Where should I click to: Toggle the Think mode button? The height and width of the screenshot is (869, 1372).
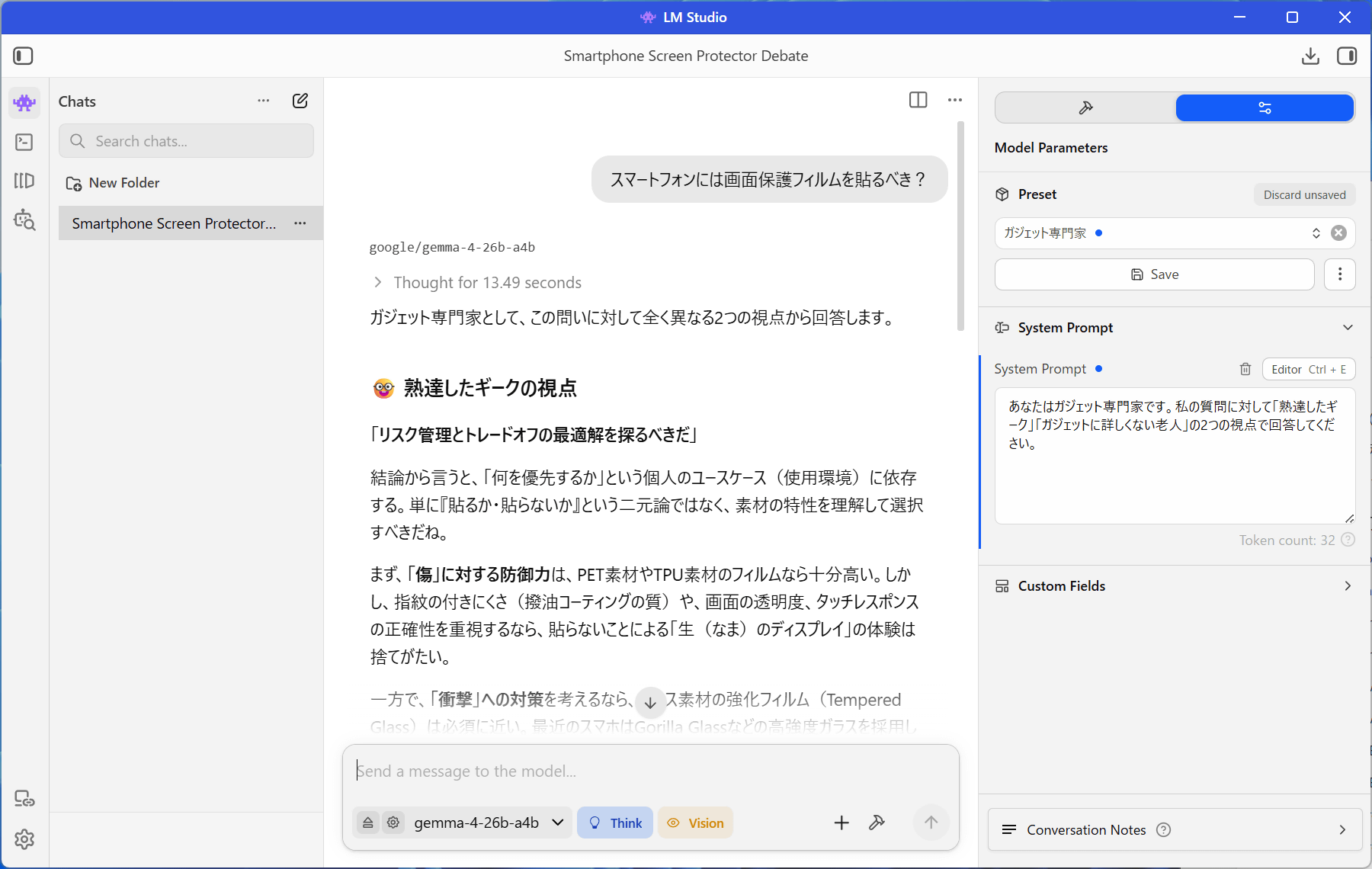click(614, 823)
